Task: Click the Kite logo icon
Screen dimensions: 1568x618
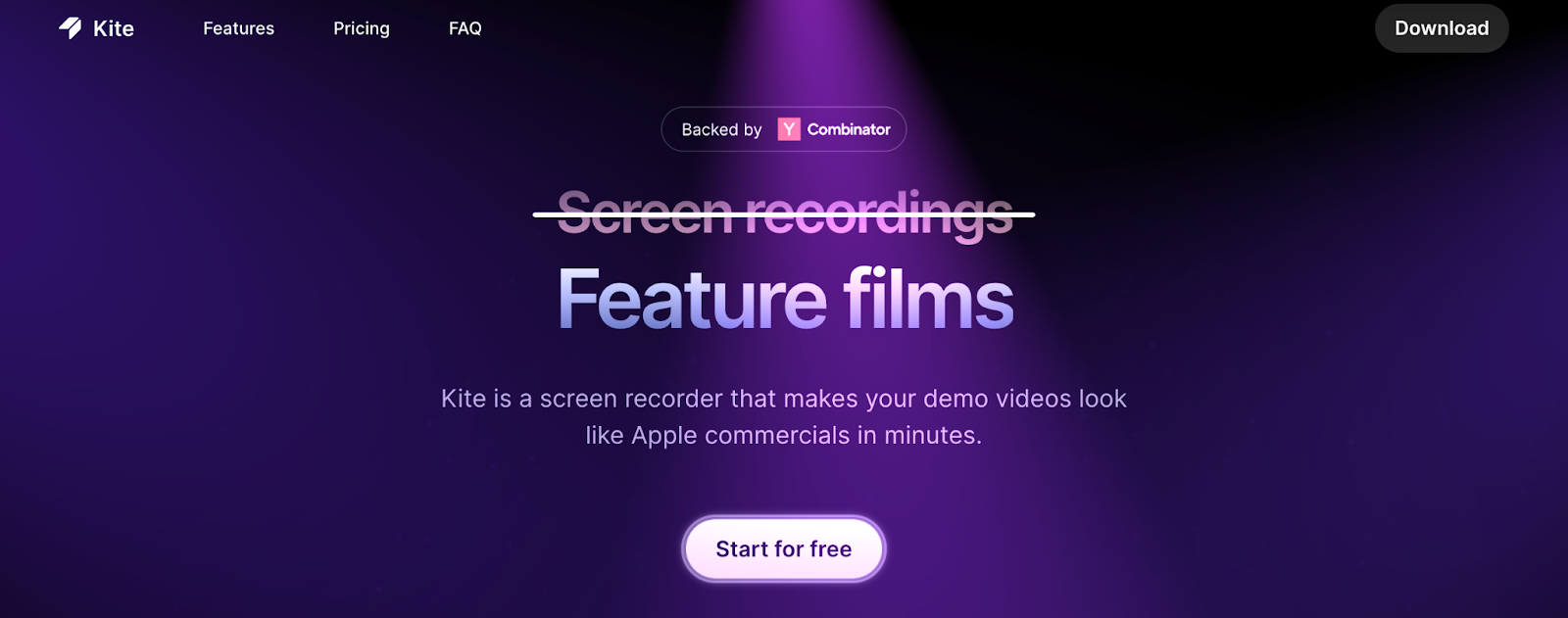Action: pyautogui.click(x=71, y=28)
